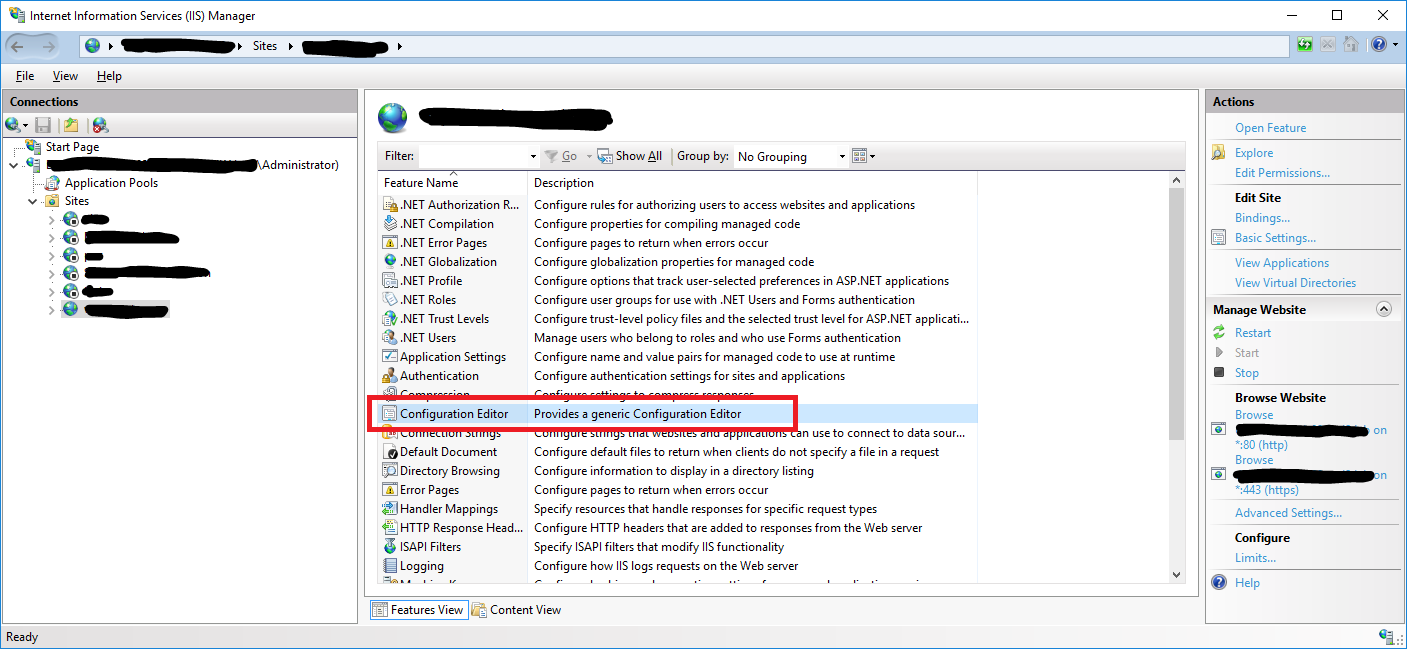1407x649 pixels.
Task: Select Application Pools in the tree
Action: tap(111, 183)
